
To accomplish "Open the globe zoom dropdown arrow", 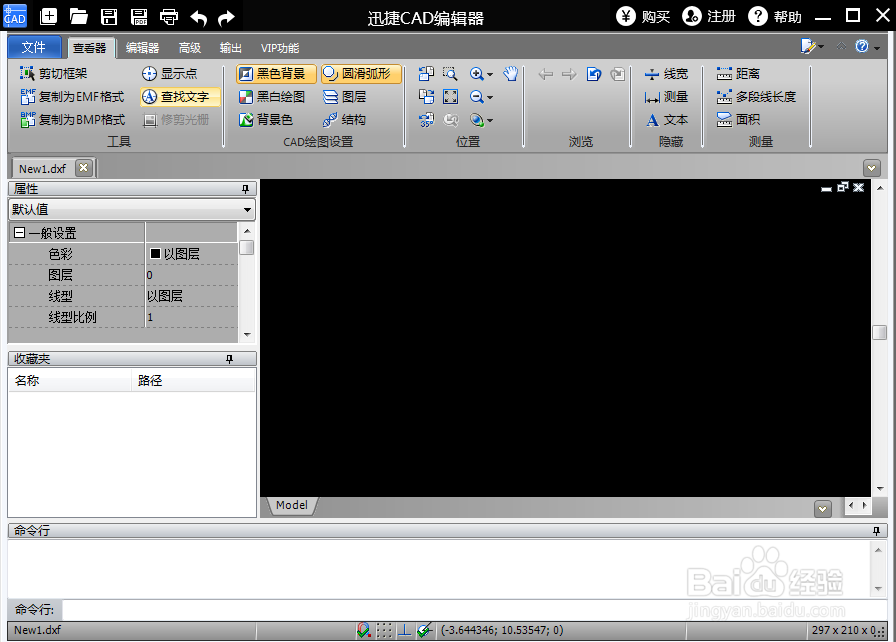I will coord(490,121).
